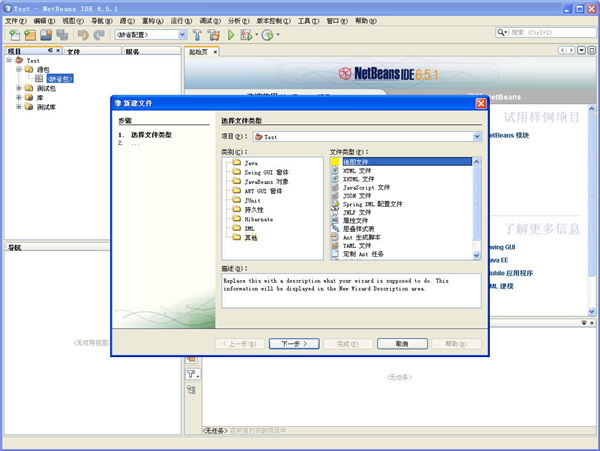The width and height of the screenshot is (600, 451).
Task: Click the filter icon in the tasks panel
Action: coord(191,374)
